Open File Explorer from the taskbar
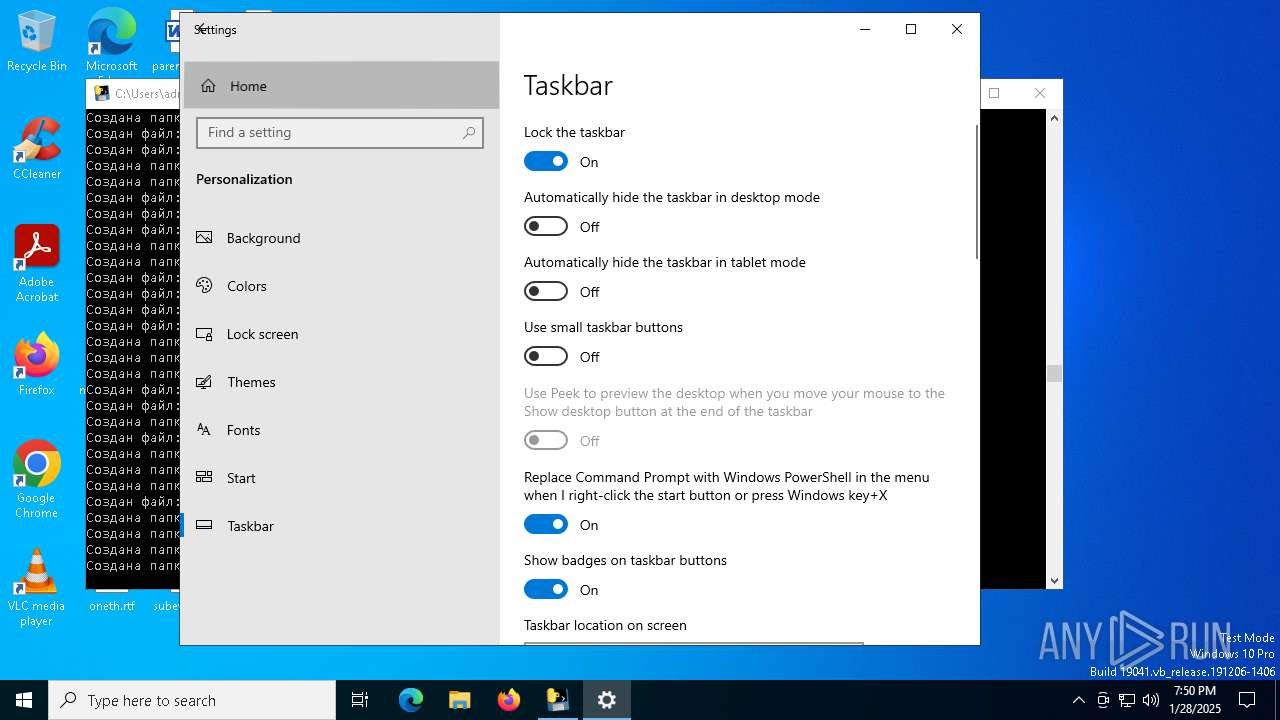 (x=459, y=700)
